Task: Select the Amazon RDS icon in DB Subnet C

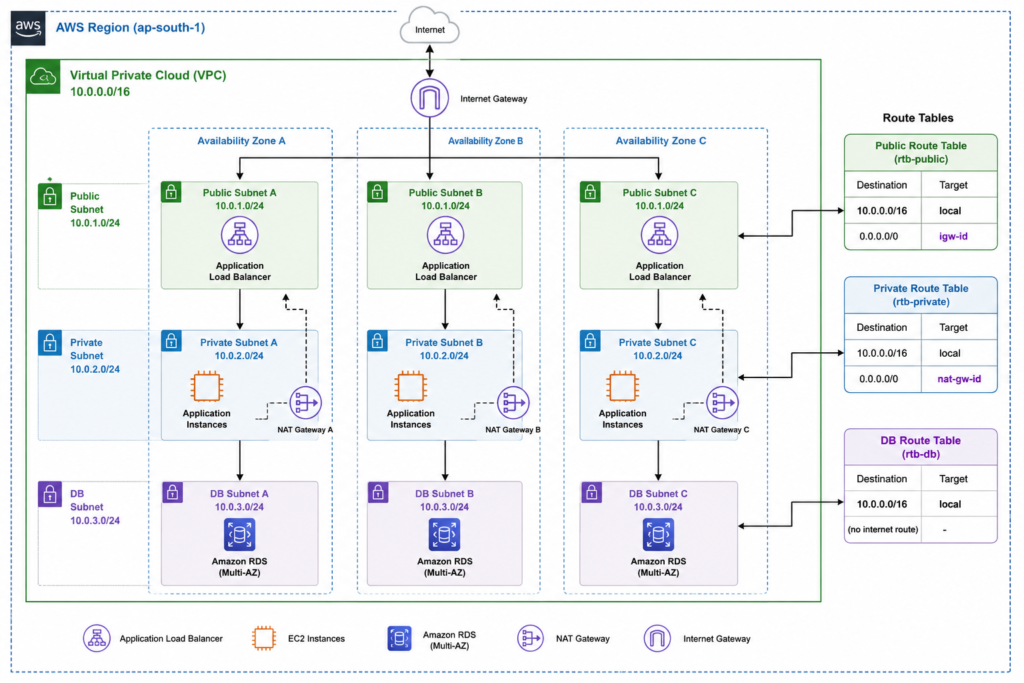Action: (658, 534)
